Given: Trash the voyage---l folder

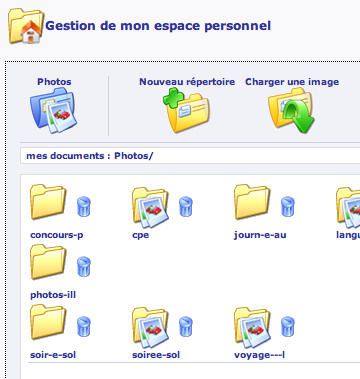Looking at the screenshot, I should tap(288, 327).
